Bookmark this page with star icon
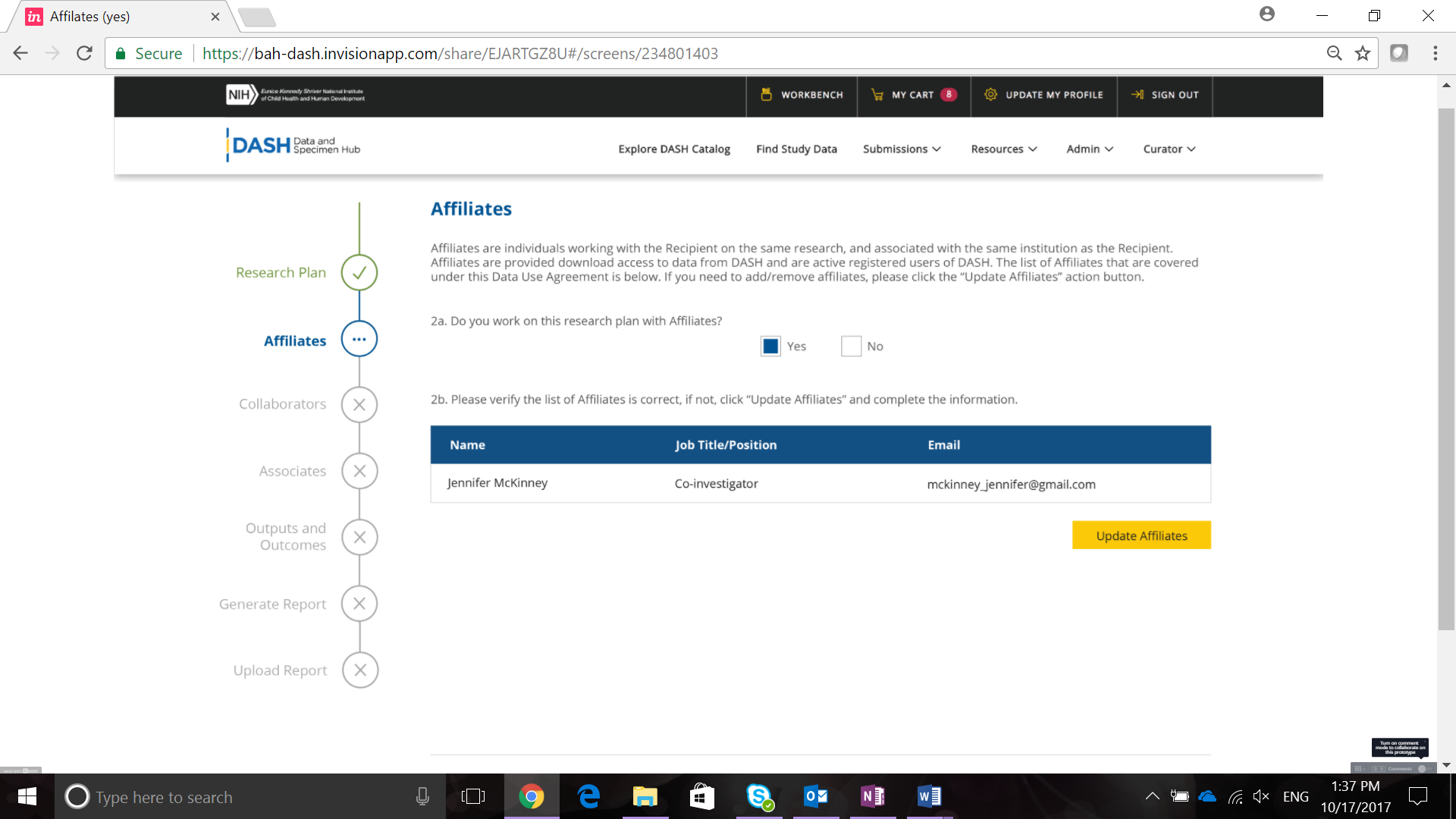This screenshot has width=1456, height=819. [x=1363, y=53]
